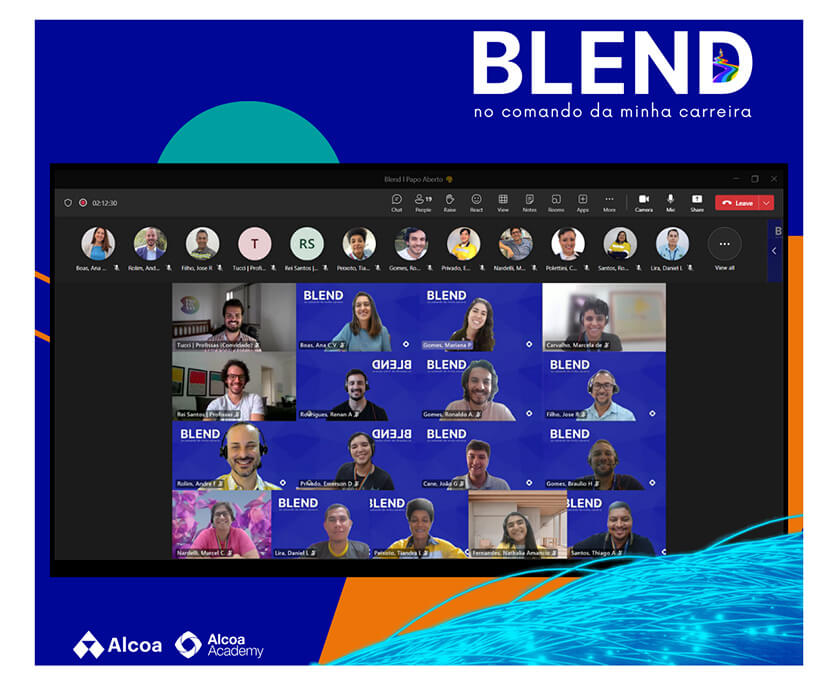
Task: Maximize the Teams meeting window
Action: [755, 179]
